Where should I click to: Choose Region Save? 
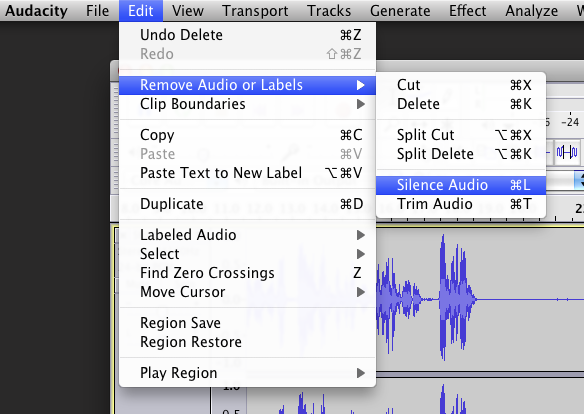[x=247, y=323]
